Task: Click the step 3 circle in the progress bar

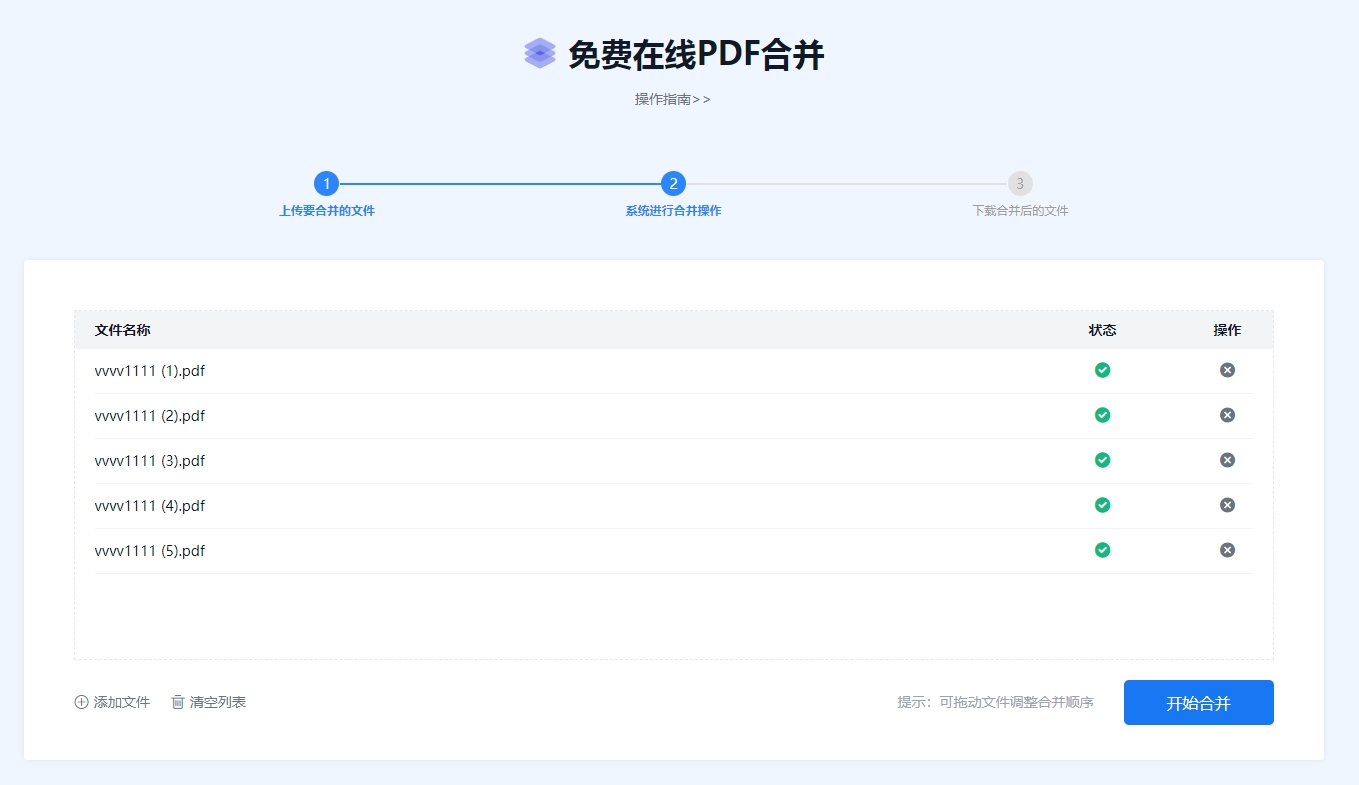Action: coord(1020,184)
